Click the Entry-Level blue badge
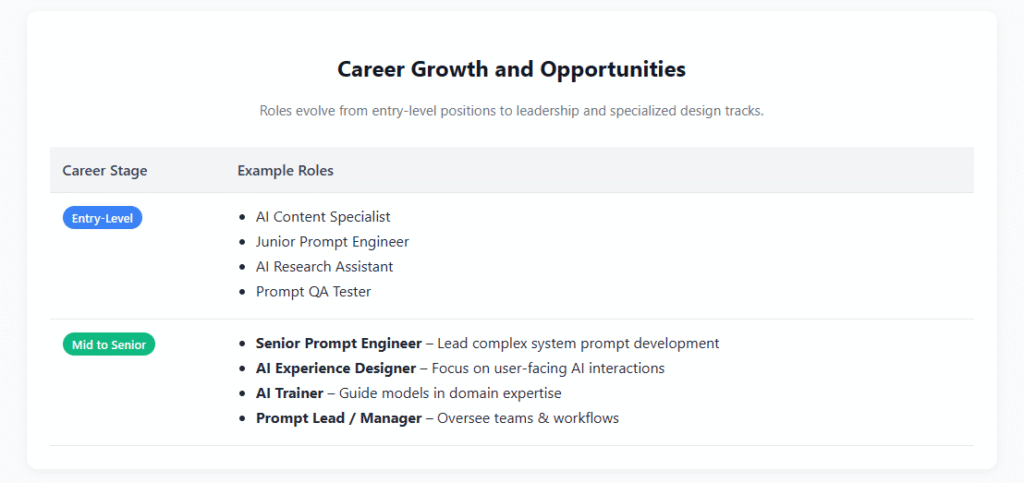The height and width of the screenshot is (483, 1024). tap(103, 218)
